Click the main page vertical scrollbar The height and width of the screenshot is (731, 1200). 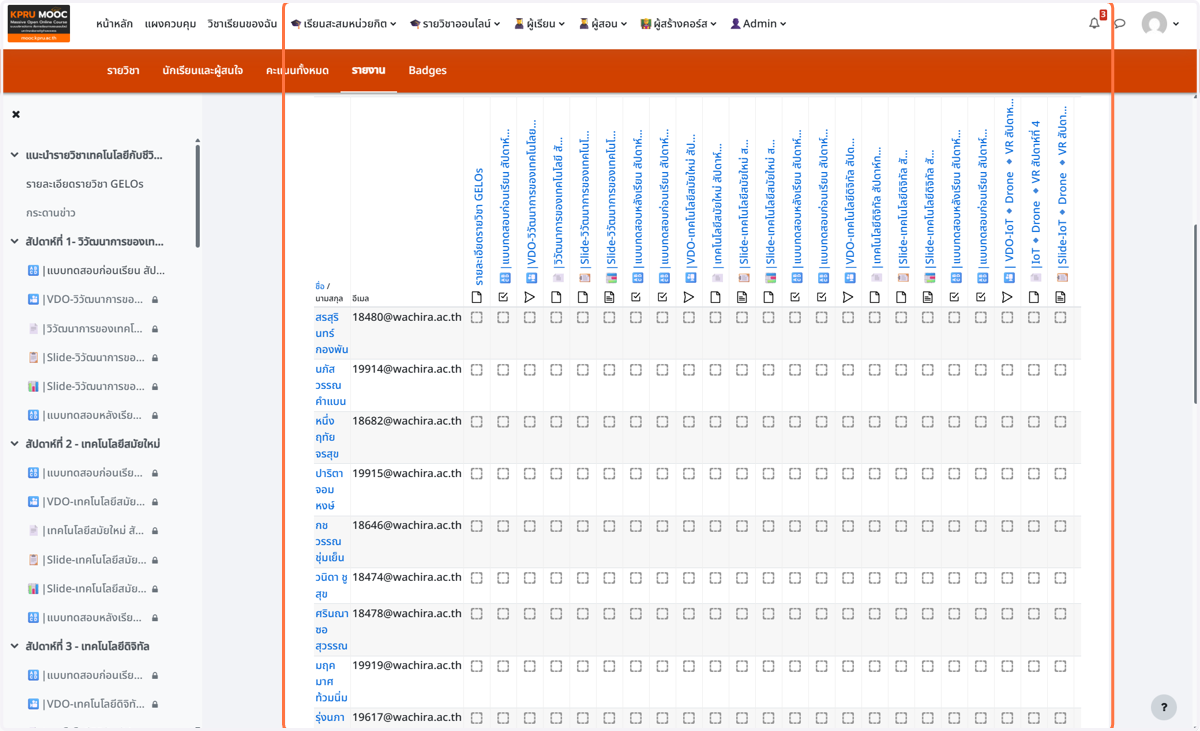click(x=1195, y=313)
